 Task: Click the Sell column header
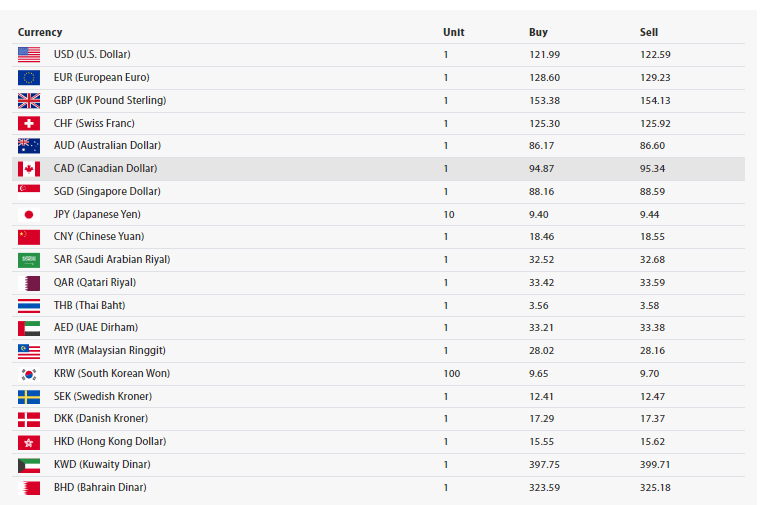tap(649, 32)
